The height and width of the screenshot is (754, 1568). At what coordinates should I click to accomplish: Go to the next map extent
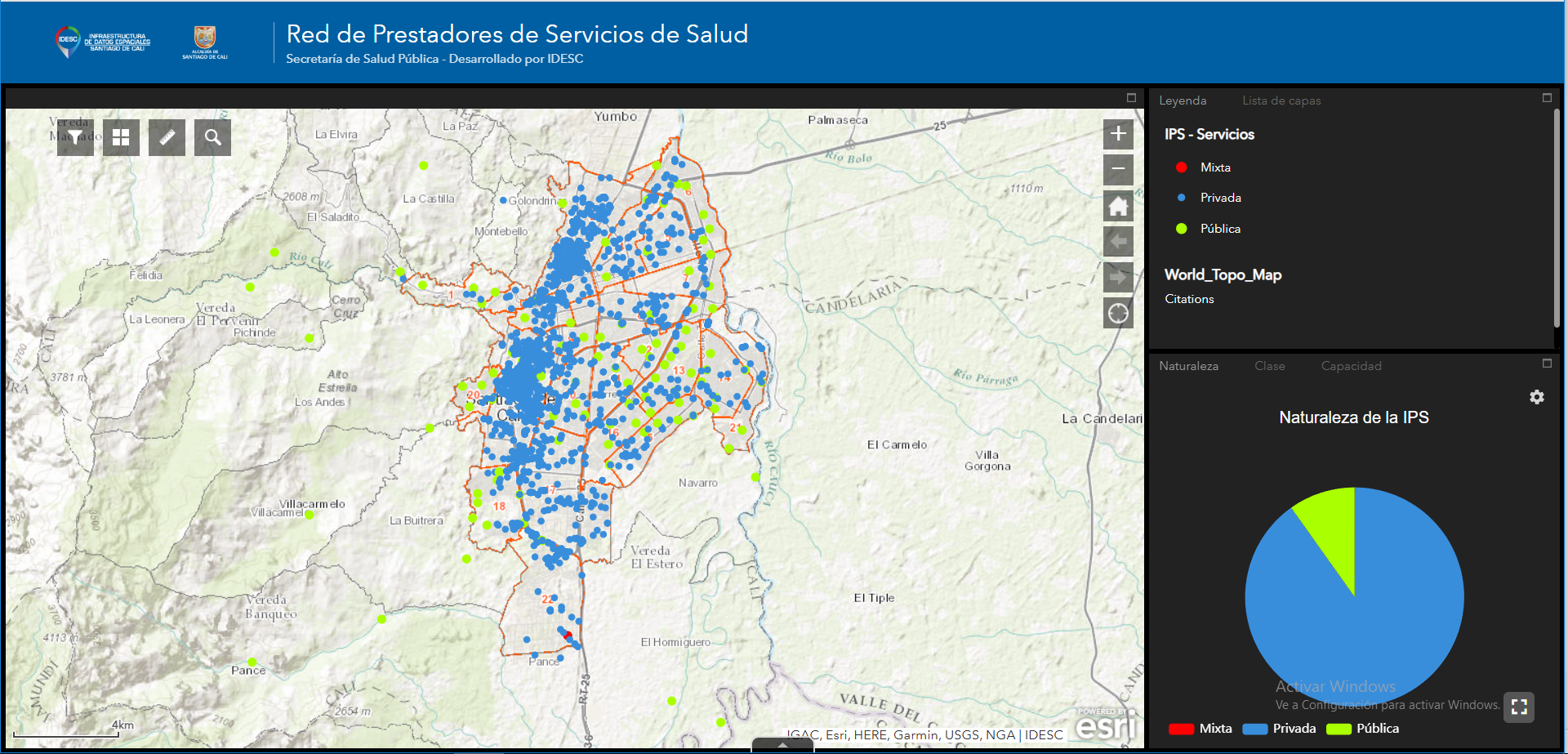coord(1118,278)
